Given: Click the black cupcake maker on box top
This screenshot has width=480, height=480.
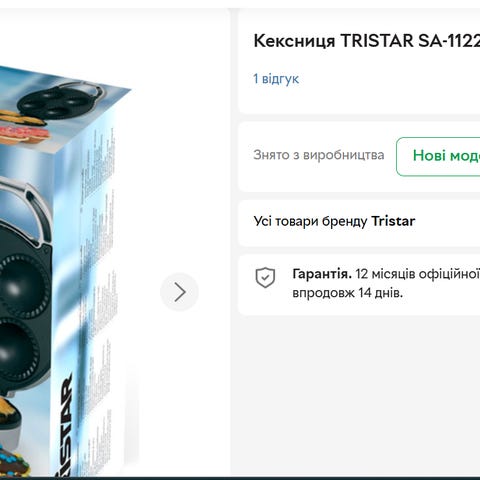Looking at the screenshot, I should coord(60,100).
